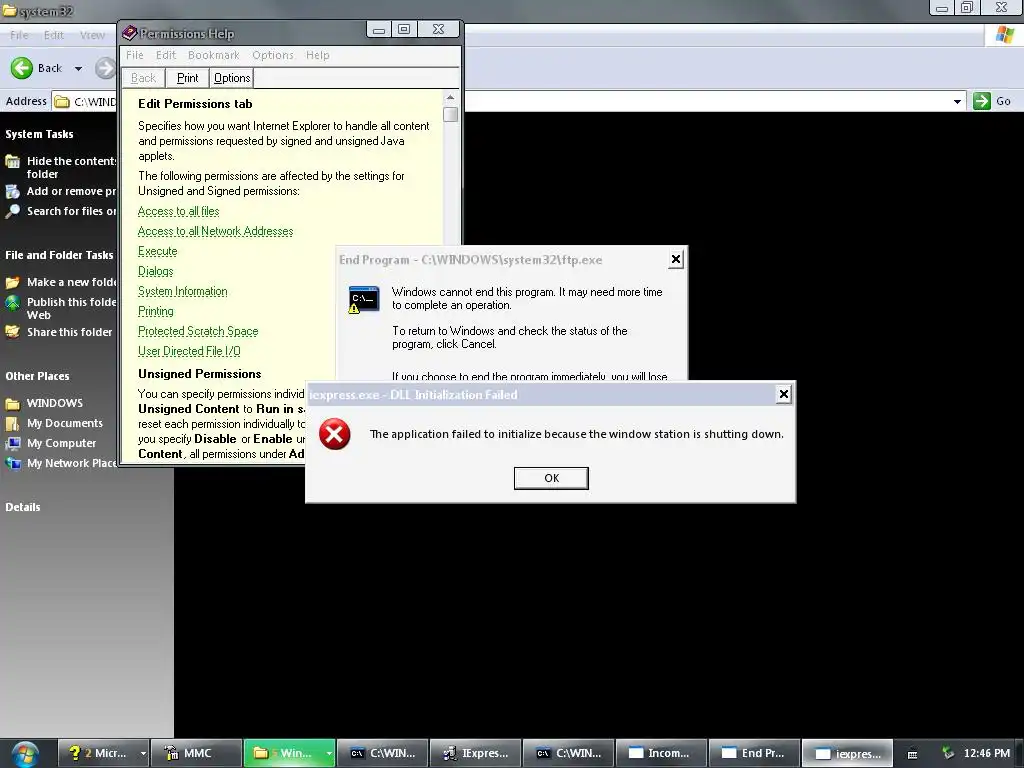Follow the Printing help link
Image resolution: width=1024 pixels, height=768 pixels.
155,311
